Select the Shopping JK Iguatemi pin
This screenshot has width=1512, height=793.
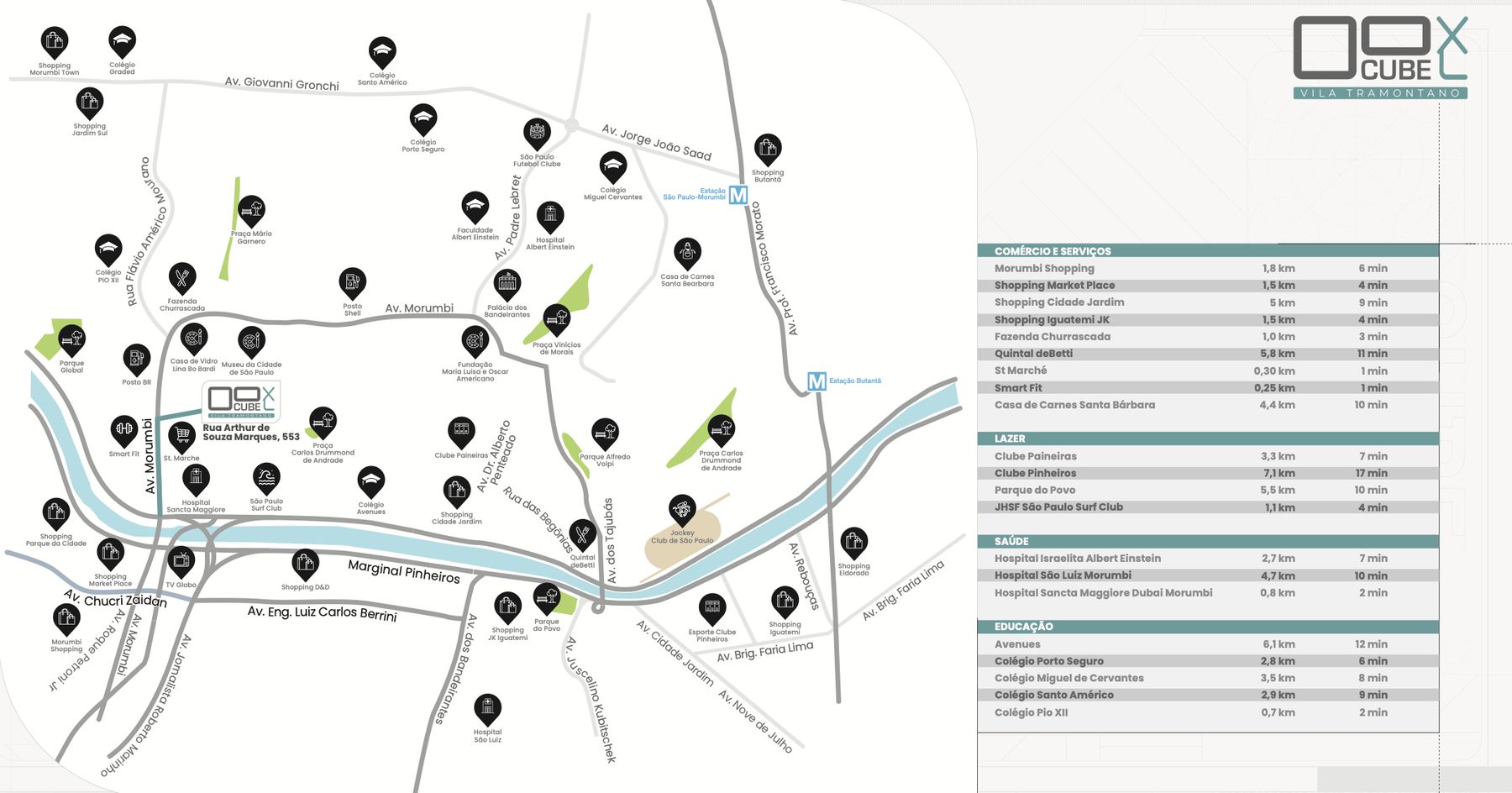[508, 608]
